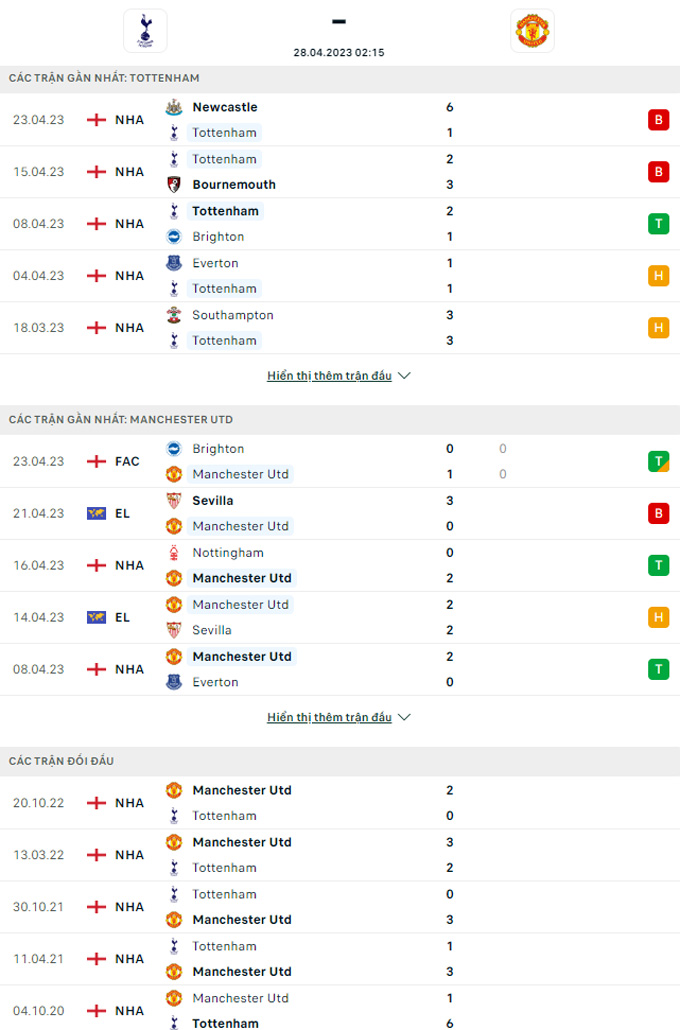The width and height of the screenshot is (680, 1030).
Task: Click the match date 28.04.2023 02:15
Action: [x=339, y=53]
